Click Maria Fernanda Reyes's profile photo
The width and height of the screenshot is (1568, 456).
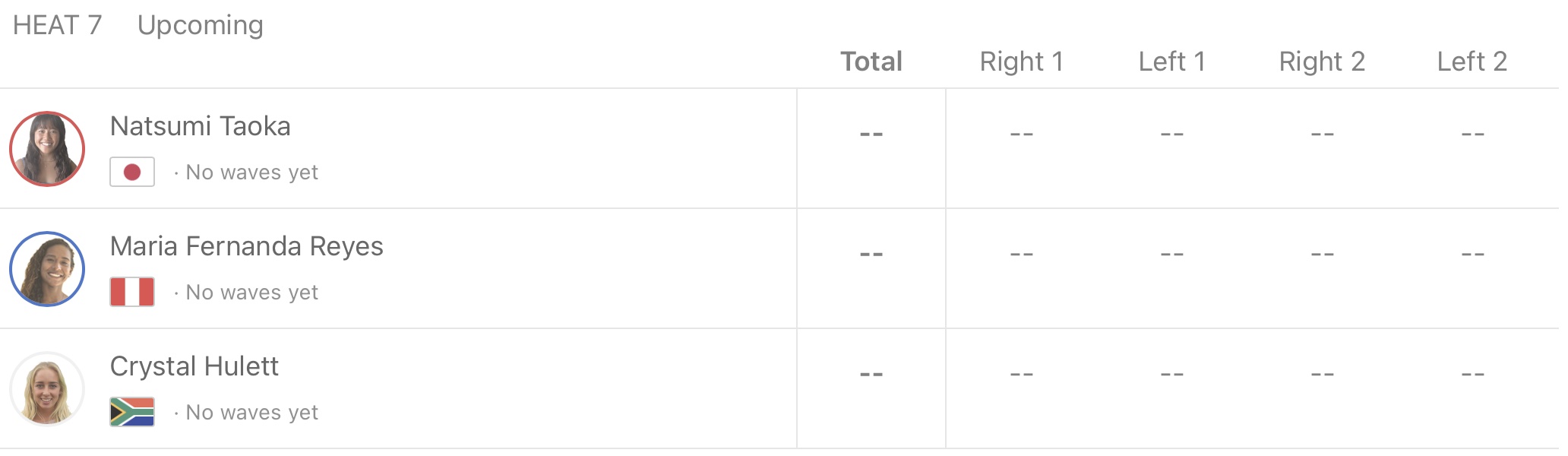click(47, 269)
